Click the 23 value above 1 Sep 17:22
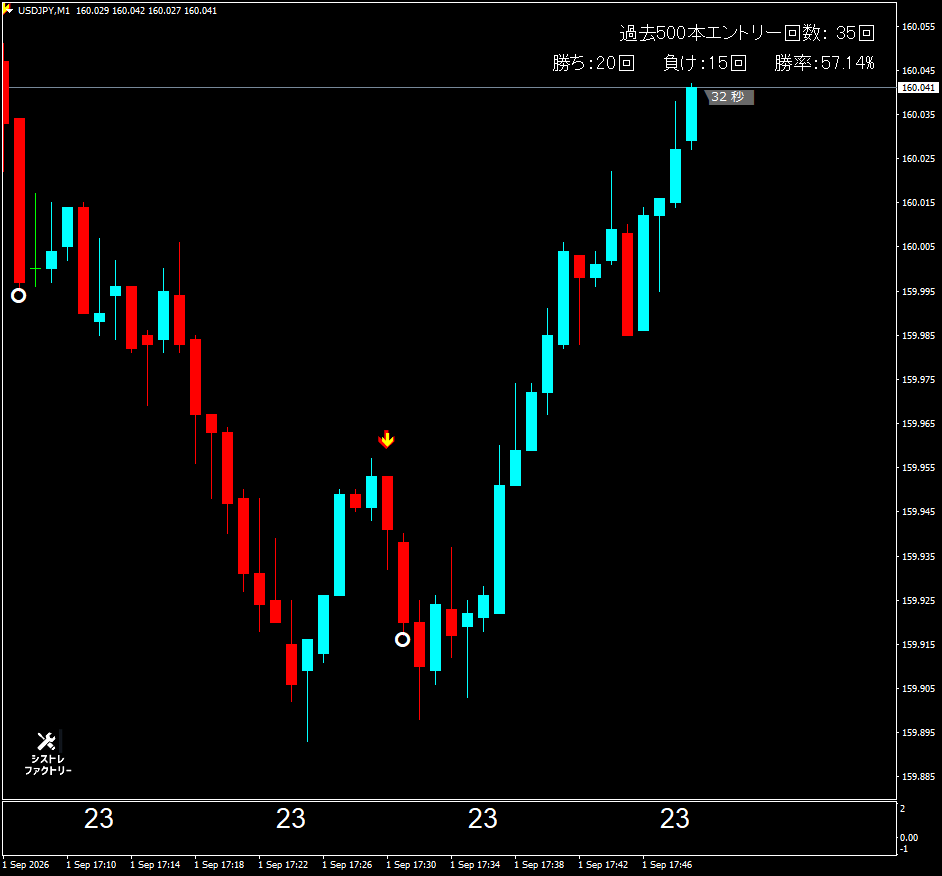 click(291, 818)
